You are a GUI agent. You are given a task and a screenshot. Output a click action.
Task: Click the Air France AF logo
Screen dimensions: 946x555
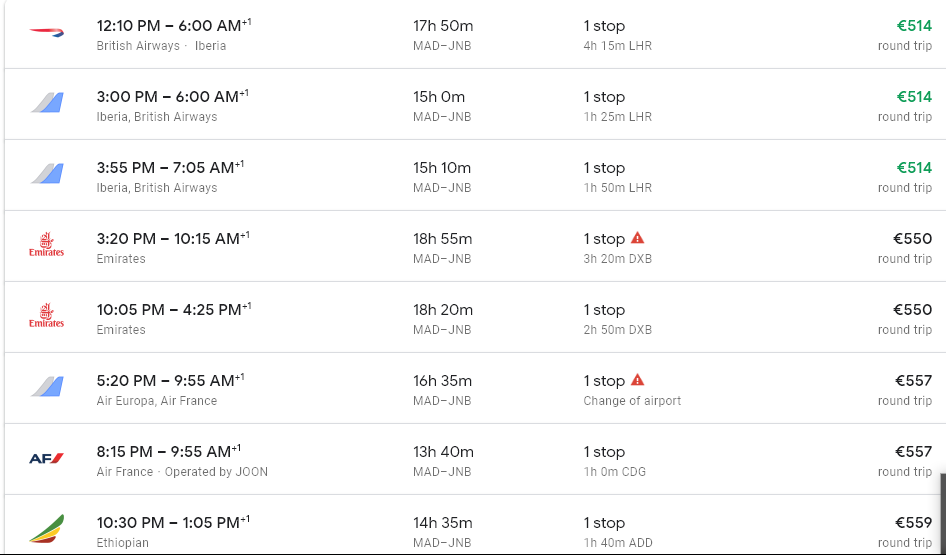46,459
